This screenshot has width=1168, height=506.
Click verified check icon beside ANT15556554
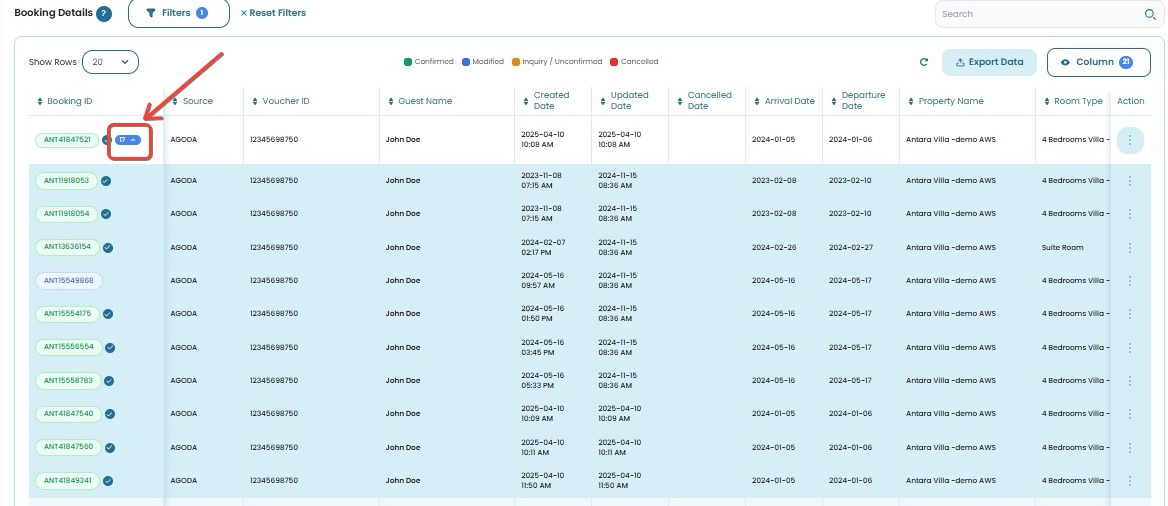coord(110,347)
